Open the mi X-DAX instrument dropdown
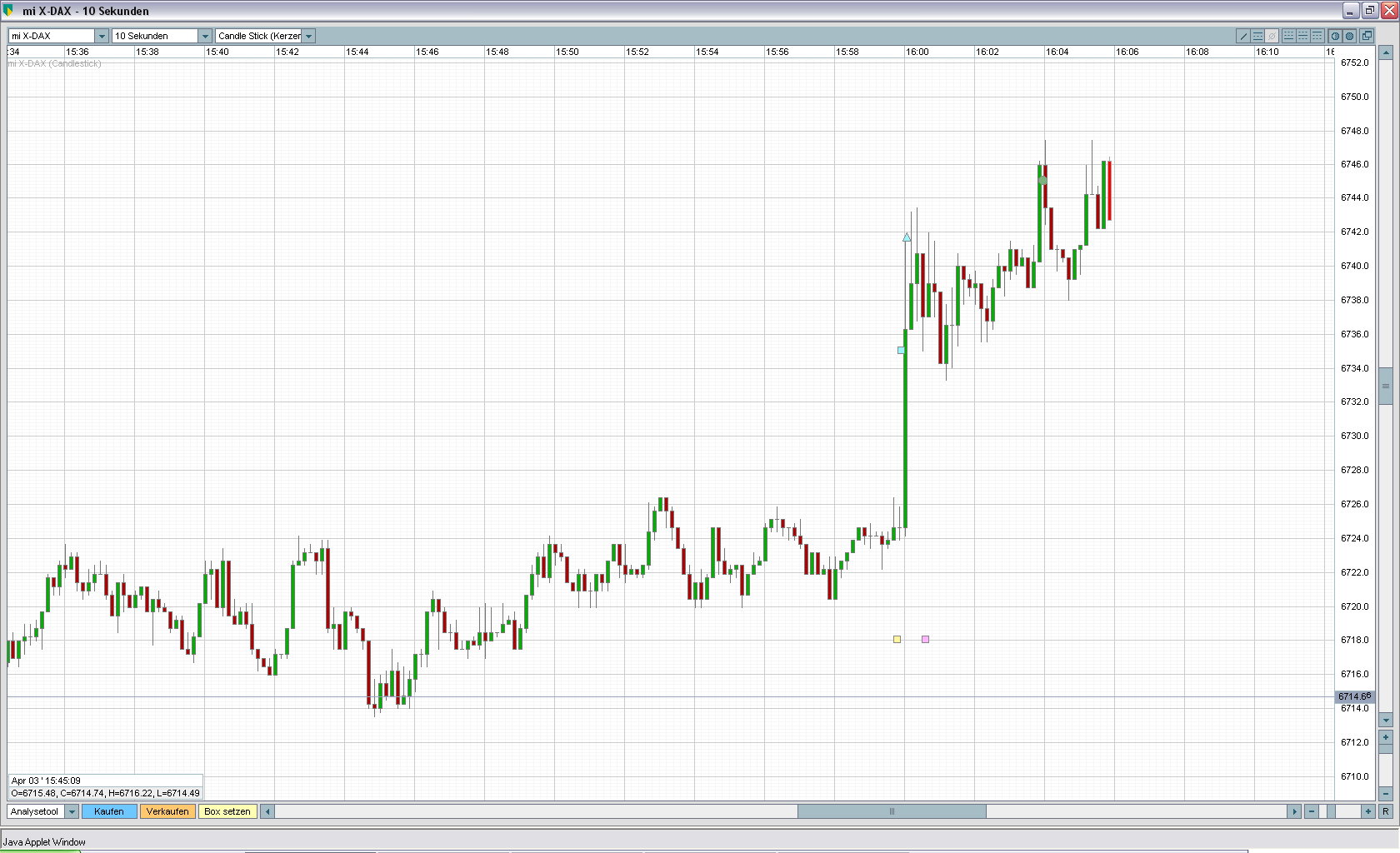Image resolution: width=1400 pixels, height=853 pixels. point(102,36)
